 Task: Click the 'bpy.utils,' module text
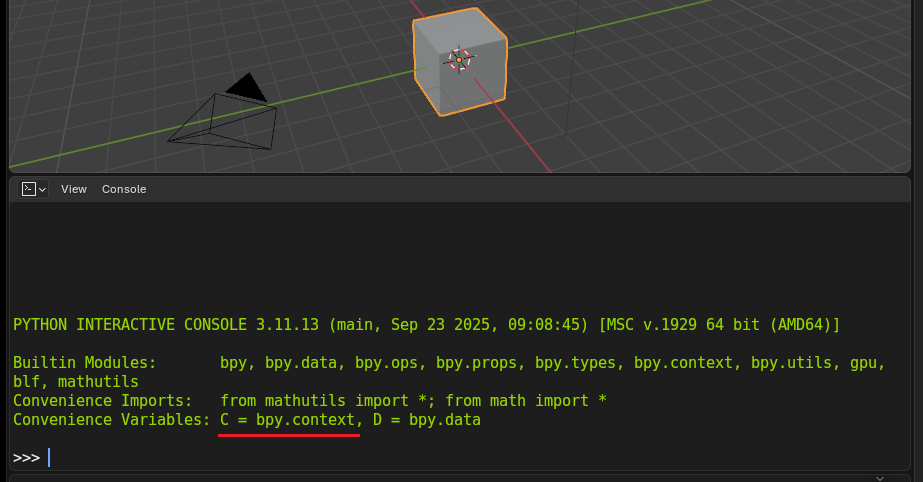[795, 363]
